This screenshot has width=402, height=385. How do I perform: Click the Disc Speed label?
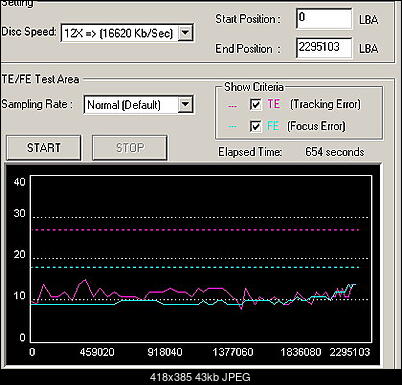(x=29, y=32)
